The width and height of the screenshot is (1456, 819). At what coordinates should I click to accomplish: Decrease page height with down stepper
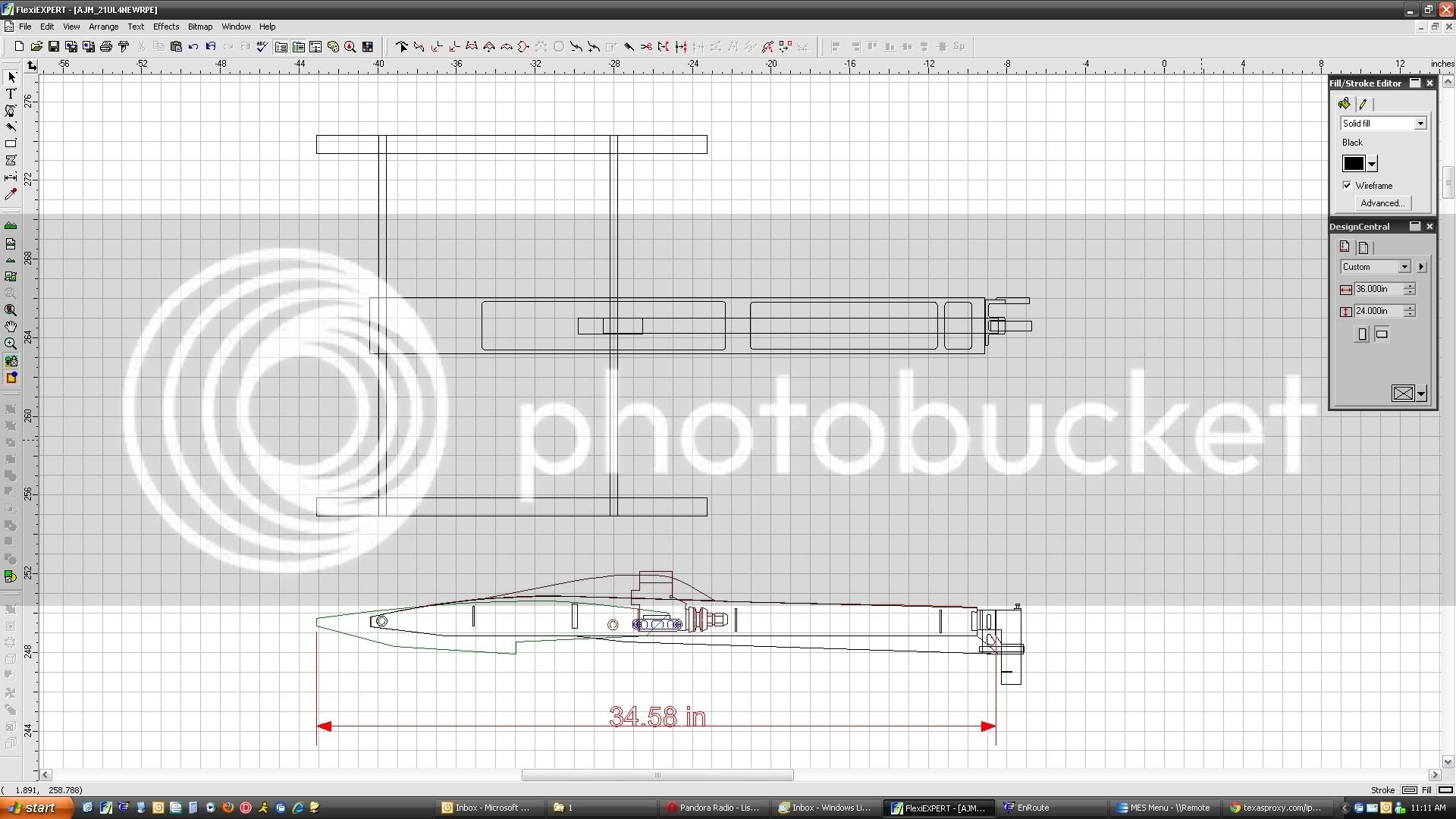pyautogui.click(x=1409, y=314)
